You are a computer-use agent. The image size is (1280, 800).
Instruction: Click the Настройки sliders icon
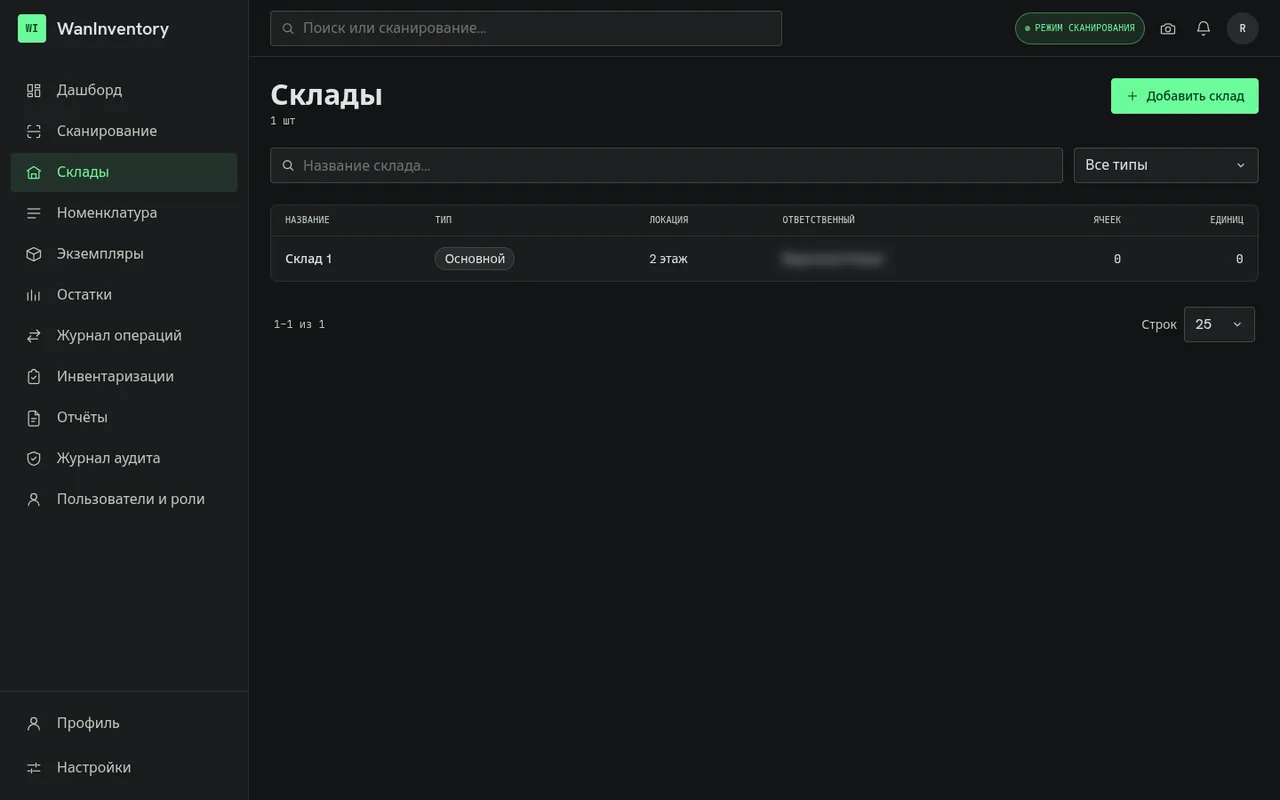coord(34,768)
